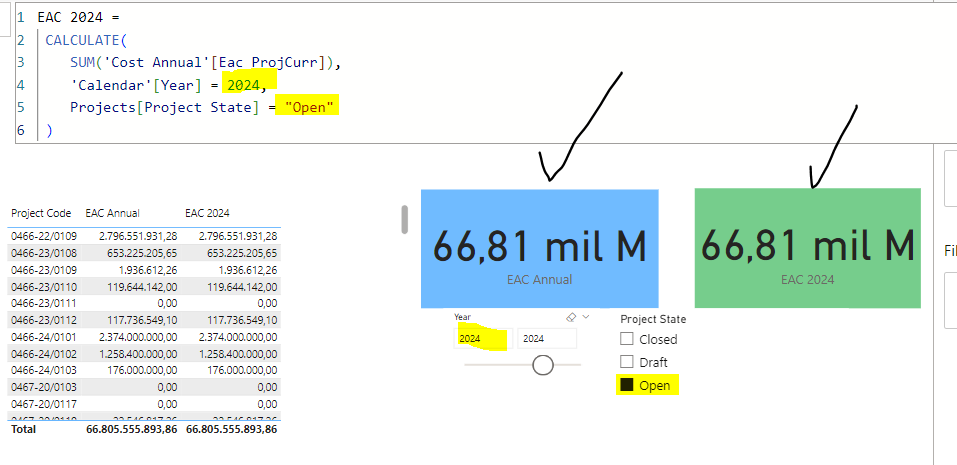Click the 'Calendar'[Year] reference in the formula
Screen dimensions: 957x465
tap(135, 85)
